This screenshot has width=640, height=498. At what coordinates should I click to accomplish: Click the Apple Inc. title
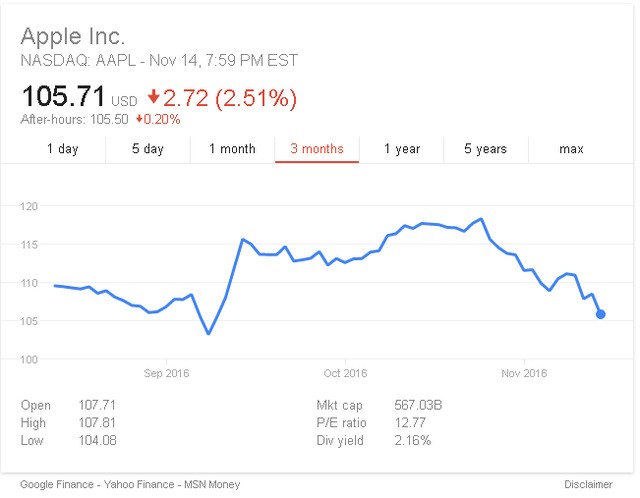[x=73, y=37]
